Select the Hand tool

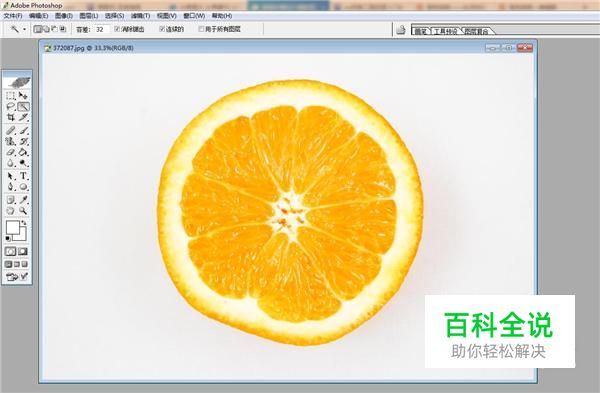pos(11,210)
